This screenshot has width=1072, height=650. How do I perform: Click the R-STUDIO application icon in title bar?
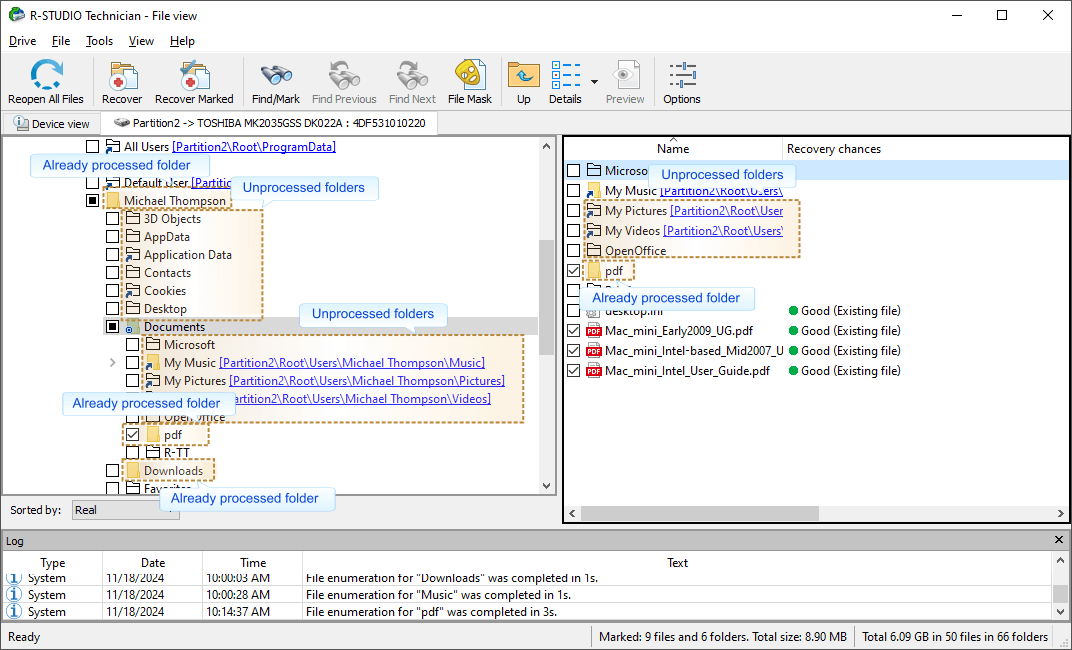tap(16, 15)
